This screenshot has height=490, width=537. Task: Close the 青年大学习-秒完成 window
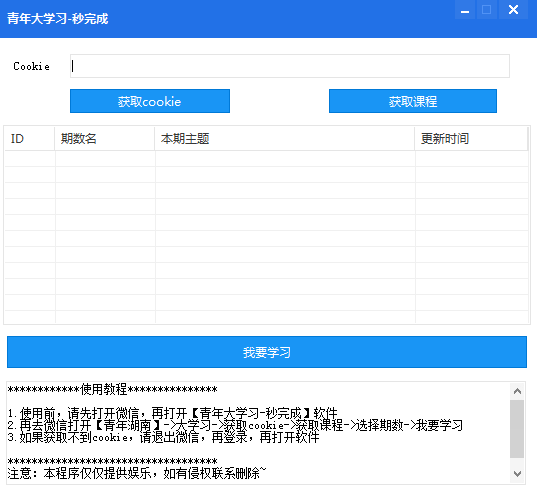tap(513, 10)
